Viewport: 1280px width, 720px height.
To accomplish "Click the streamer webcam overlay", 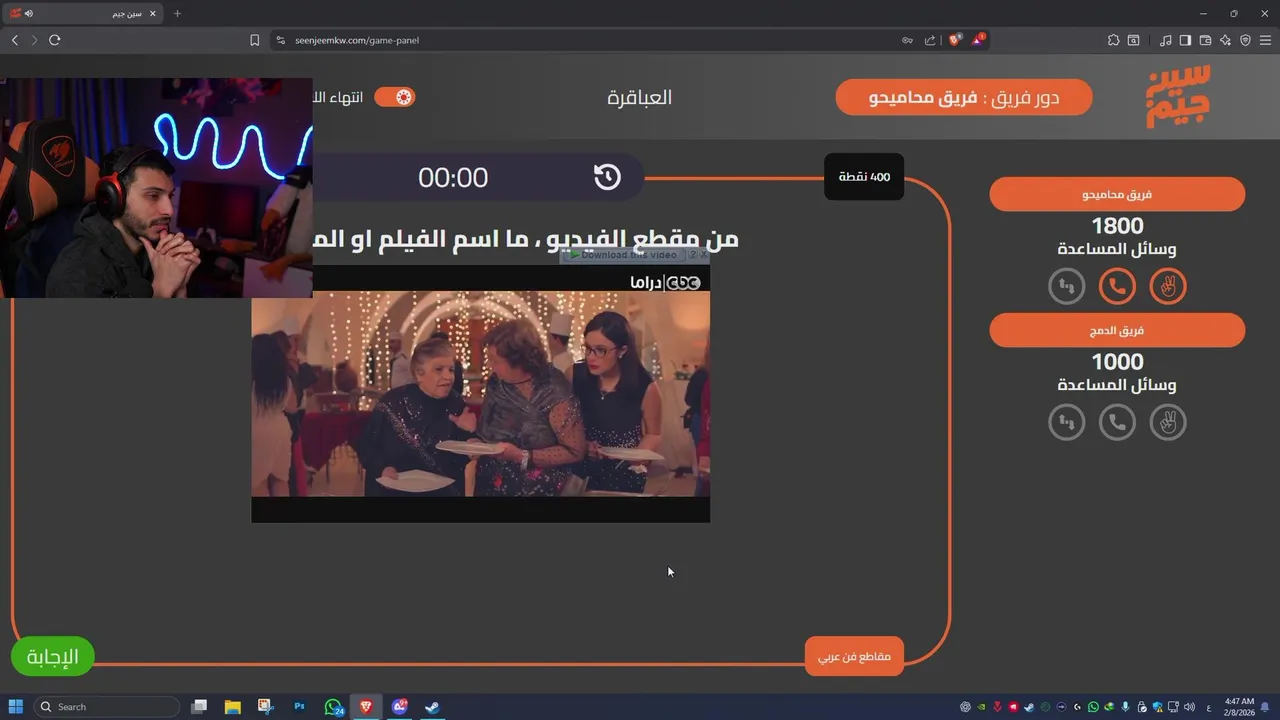I will (156, 188).
